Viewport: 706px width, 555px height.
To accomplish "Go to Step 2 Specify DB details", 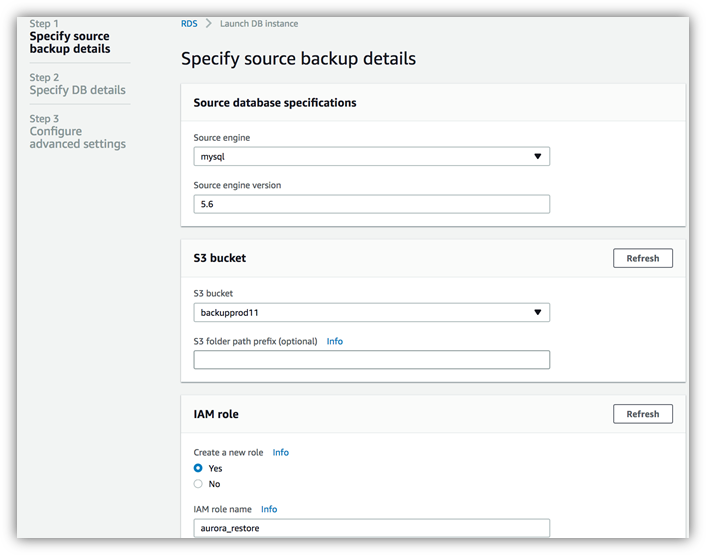I will [77, 84].
